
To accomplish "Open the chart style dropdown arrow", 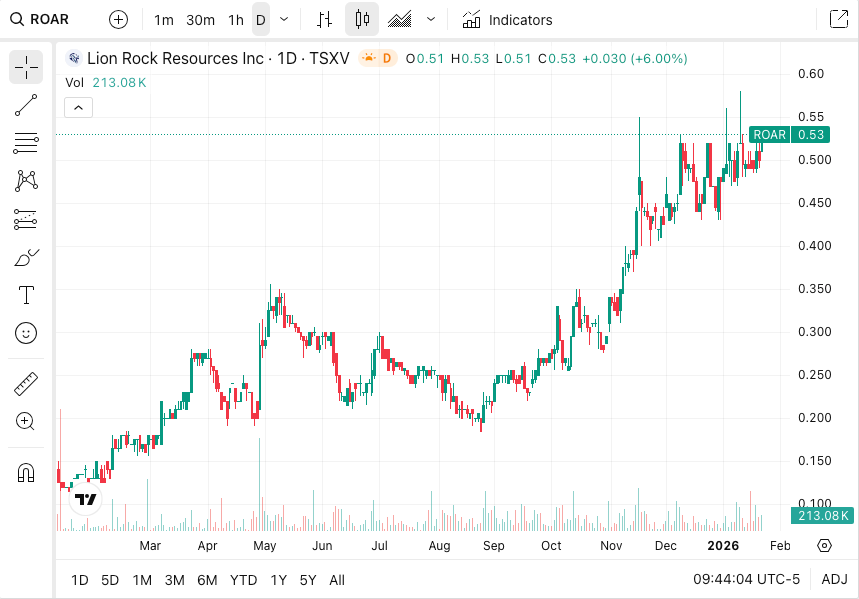I will coord(431,20).
